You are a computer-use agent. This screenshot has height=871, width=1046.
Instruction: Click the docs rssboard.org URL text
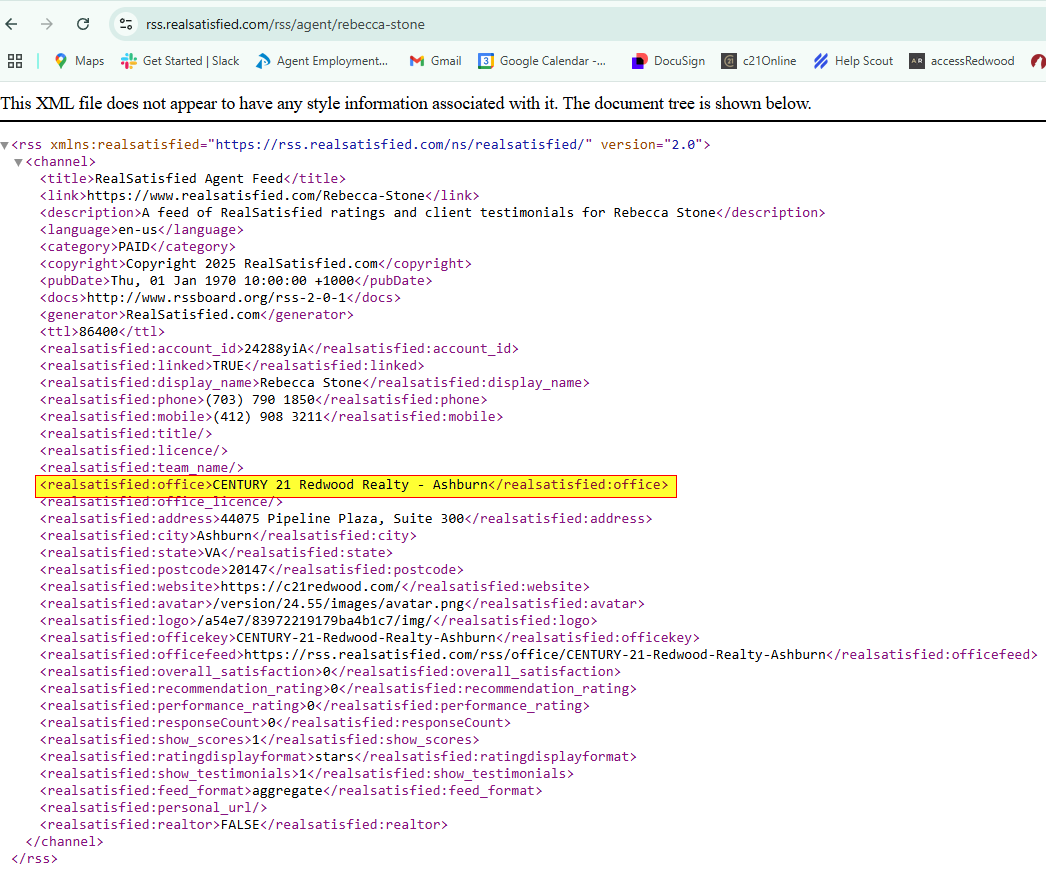click(x=216, y=298)
